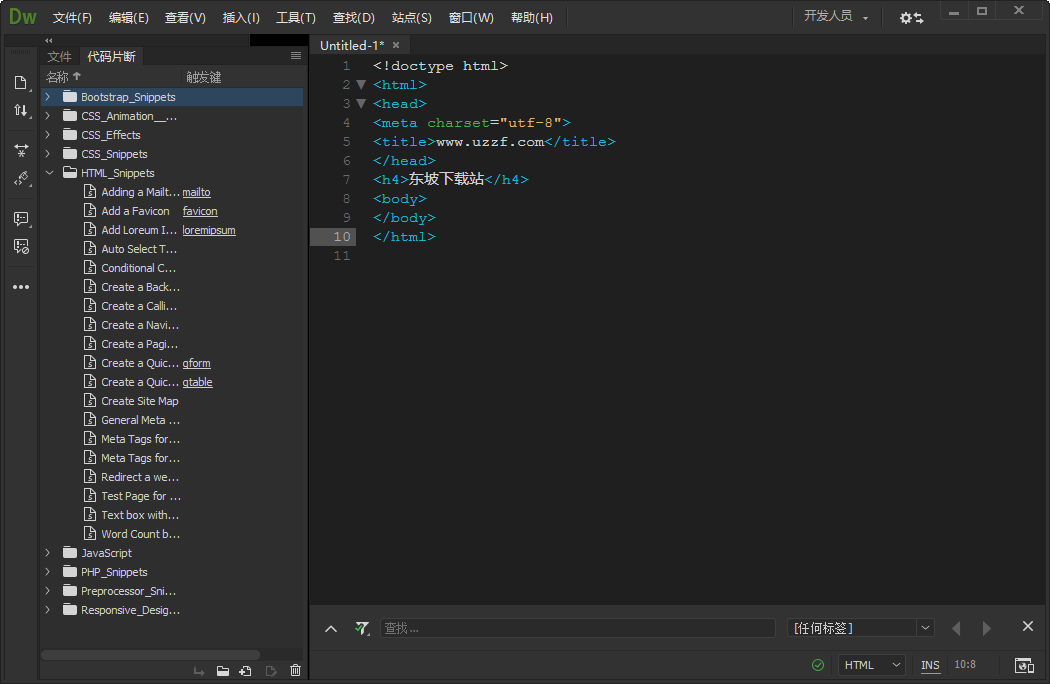Open the HTML language mode dropdown
This screenshot has height=684, width=1050.
[x=872, y=665]
